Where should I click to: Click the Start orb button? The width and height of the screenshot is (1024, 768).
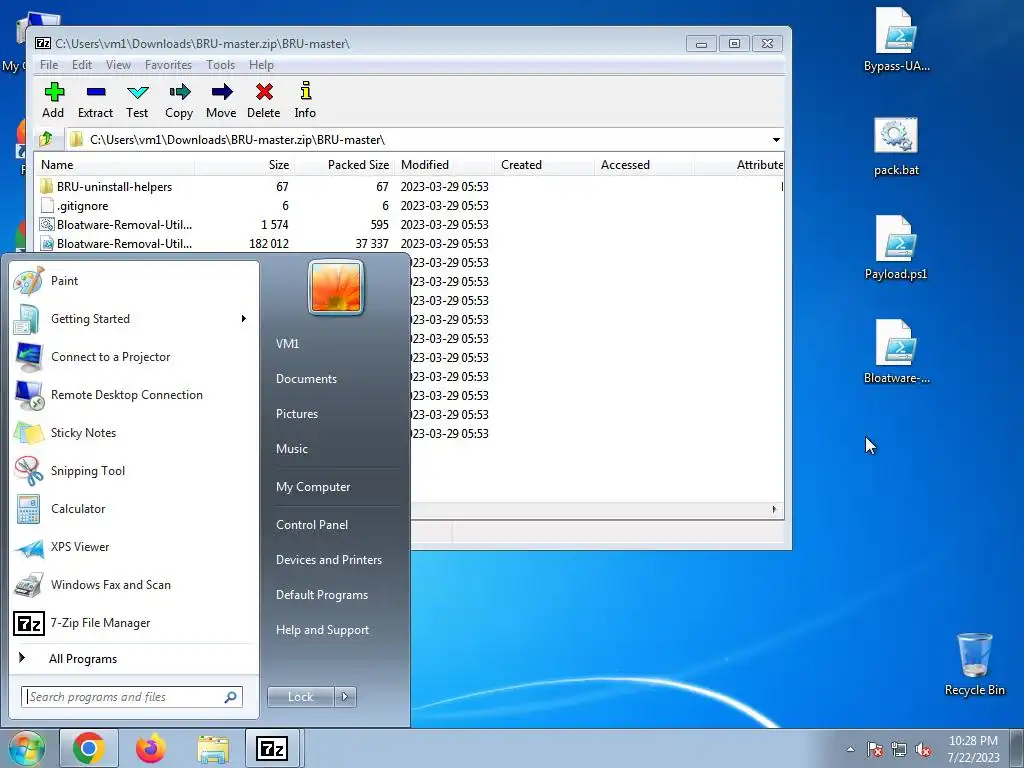pos(27,748)
